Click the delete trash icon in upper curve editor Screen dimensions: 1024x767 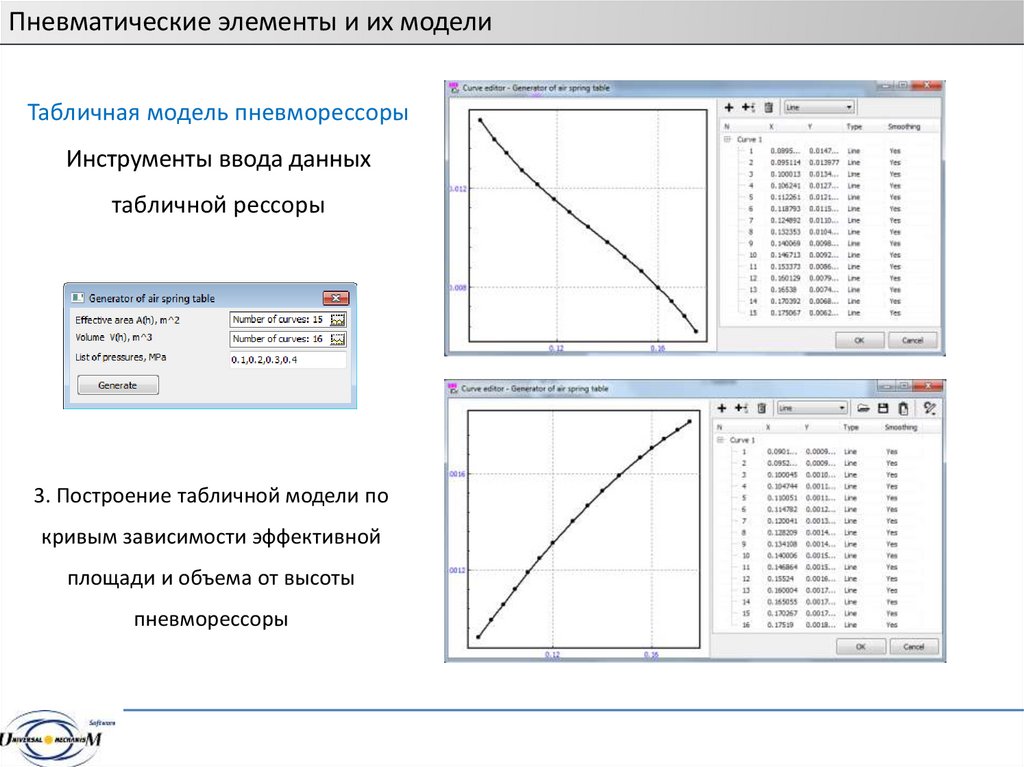point(768,107)
